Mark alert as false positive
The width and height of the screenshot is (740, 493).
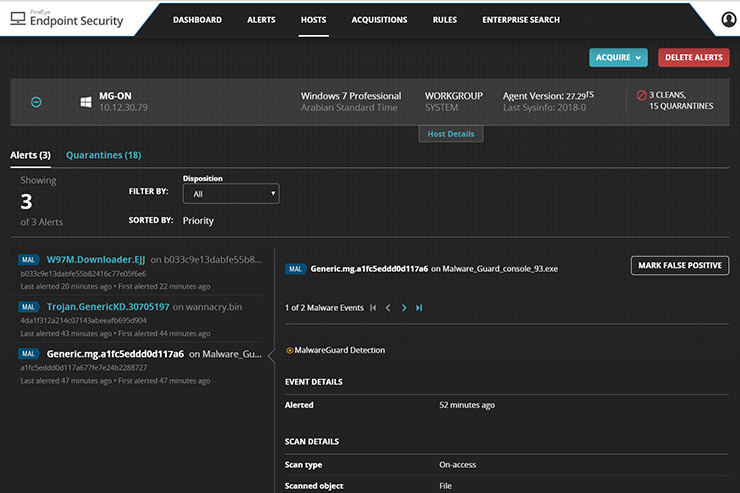point(679,265)
